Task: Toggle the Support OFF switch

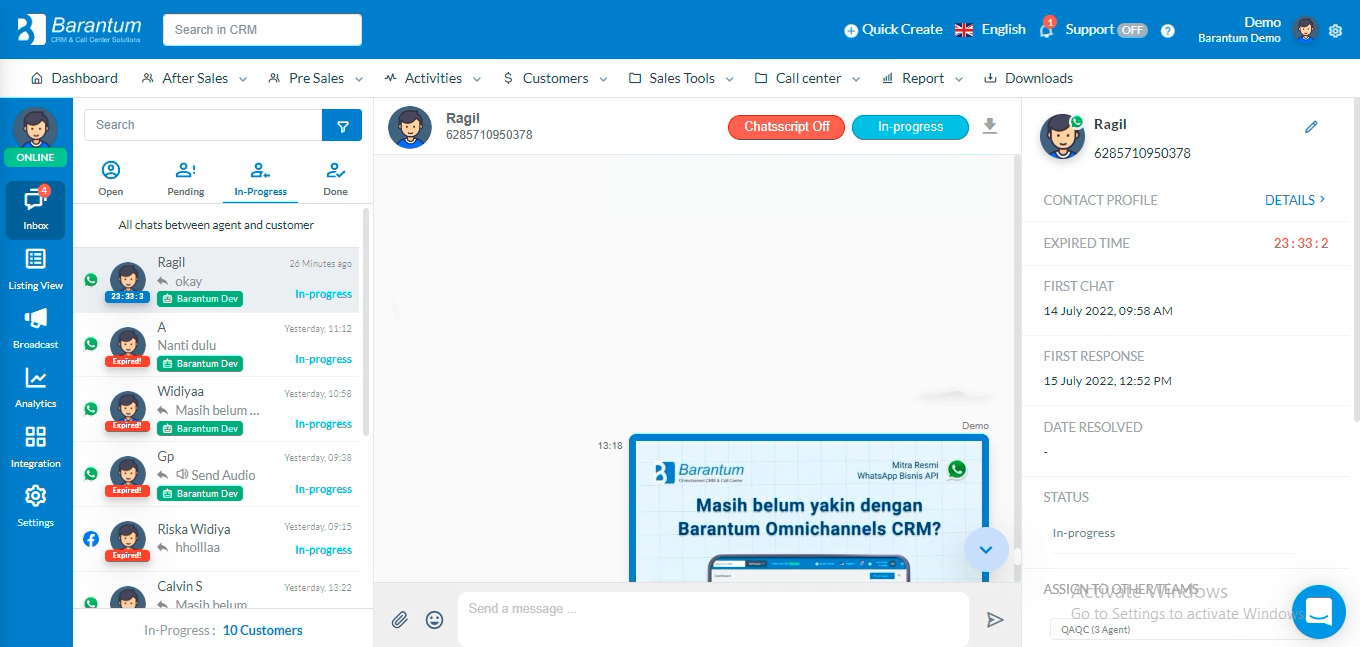Action: [1132, 30]
